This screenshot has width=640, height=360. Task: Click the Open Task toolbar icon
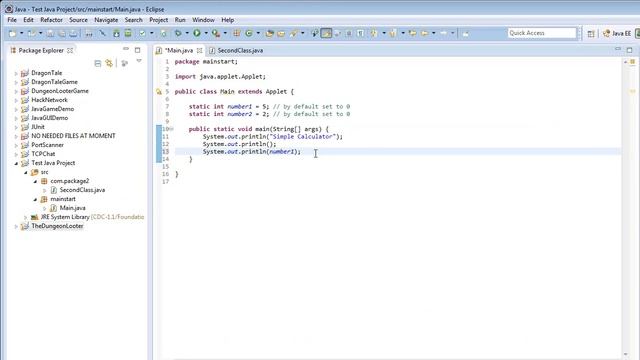tap(281, 33)
